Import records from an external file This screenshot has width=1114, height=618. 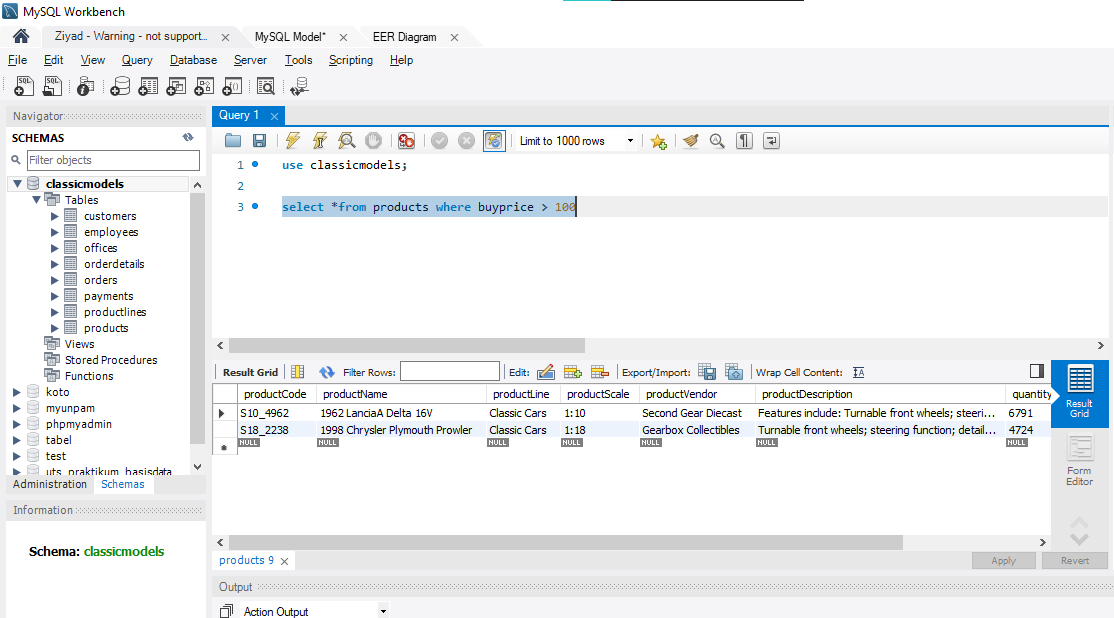point(734,372)
